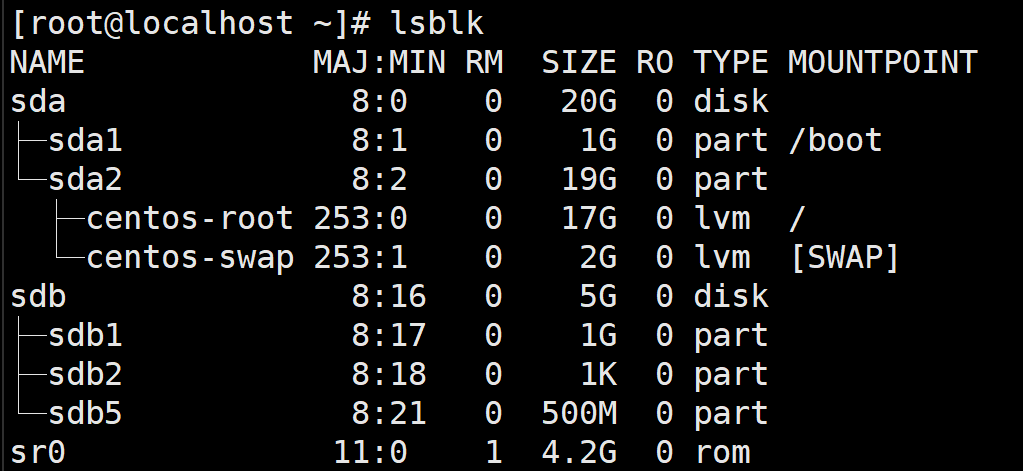The image size is (1023, 471).
Task: Click the RO column header
Action: (x=654, y=63)
